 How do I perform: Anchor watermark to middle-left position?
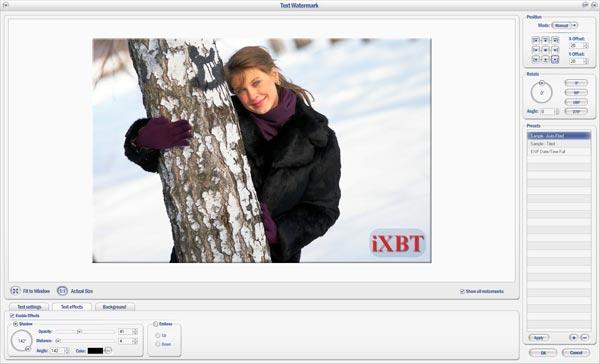tap(535, 50)
